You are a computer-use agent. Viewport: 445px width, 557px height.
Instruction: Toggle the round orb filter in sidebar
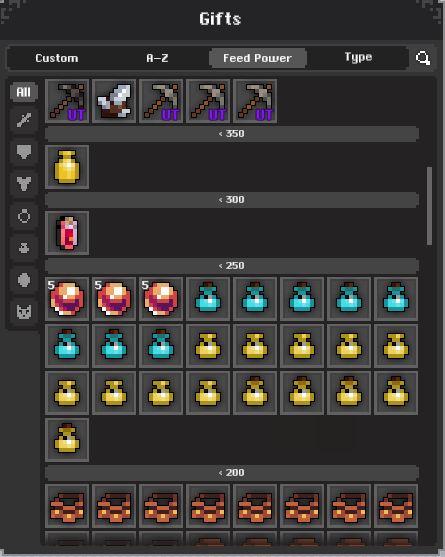24,280
